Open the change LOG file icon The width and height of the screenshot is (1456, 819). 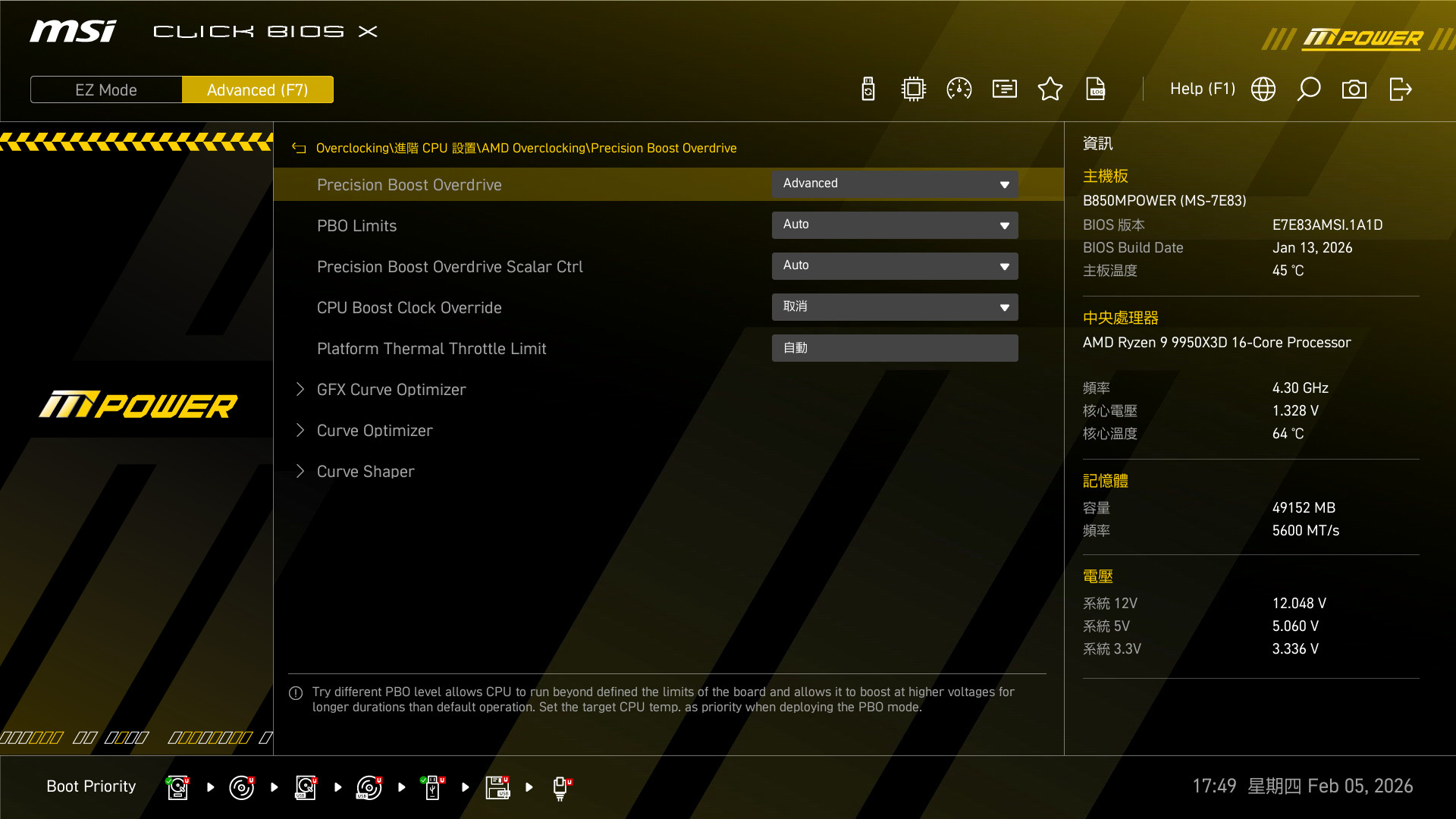(1096, 89)
